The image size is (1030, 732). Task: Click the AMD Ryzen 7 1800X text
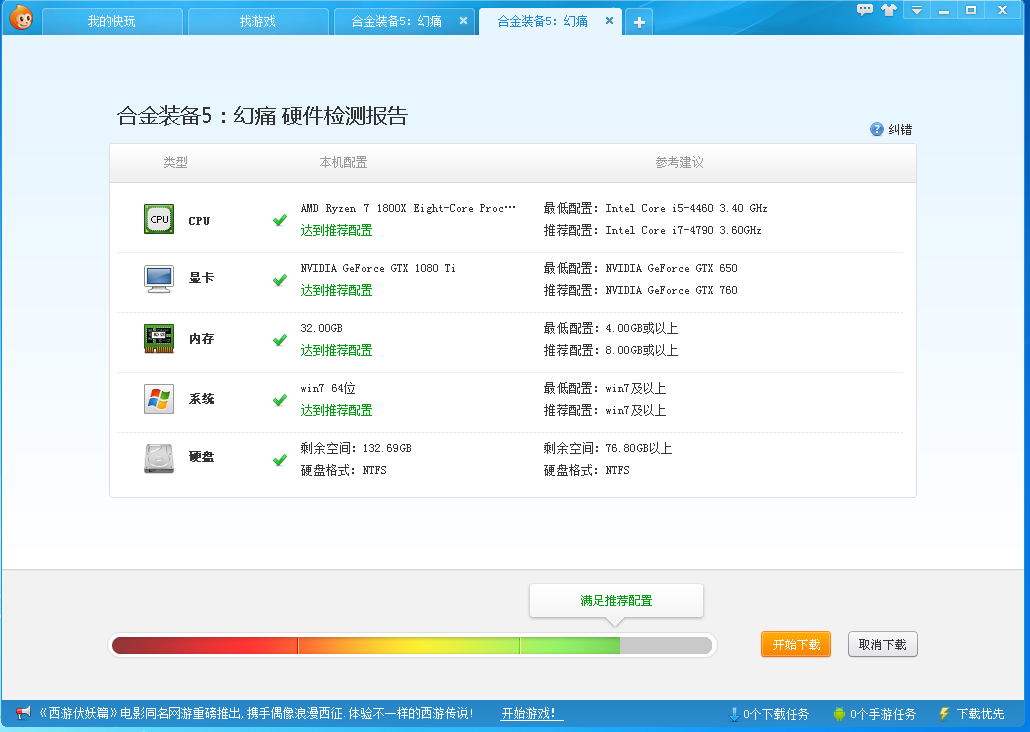tap(408, 208)
